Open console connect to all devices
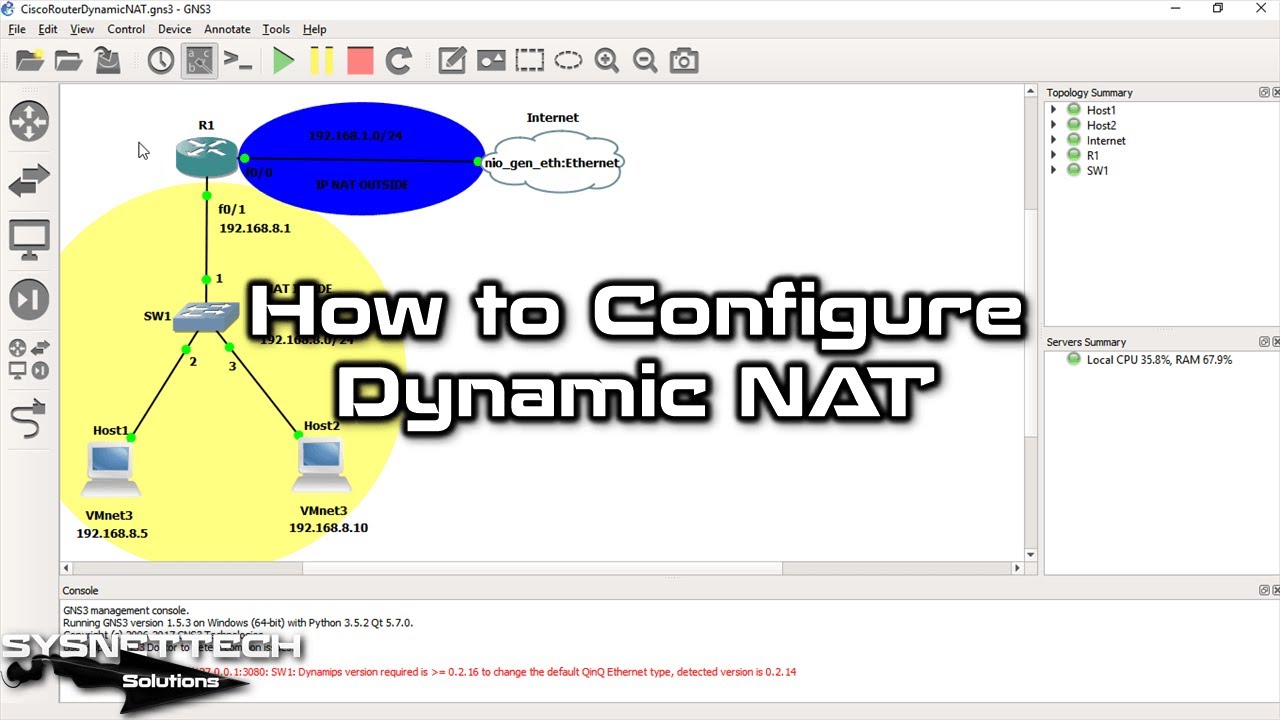Screen dimensions: 1280x720 click(x=238, y=61)
